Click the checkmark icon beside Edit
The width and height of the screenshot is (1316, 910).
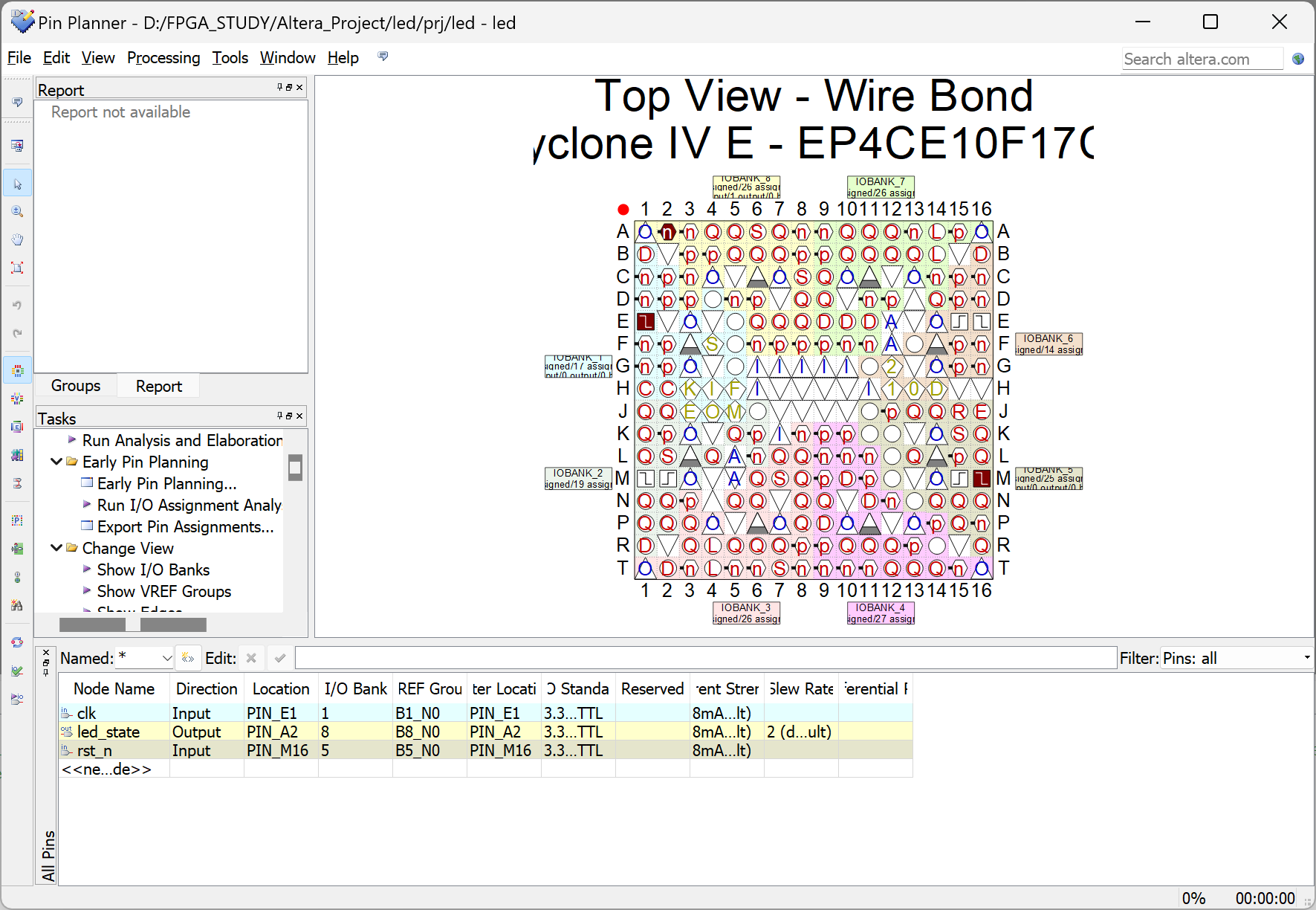[x=280, y=658]
